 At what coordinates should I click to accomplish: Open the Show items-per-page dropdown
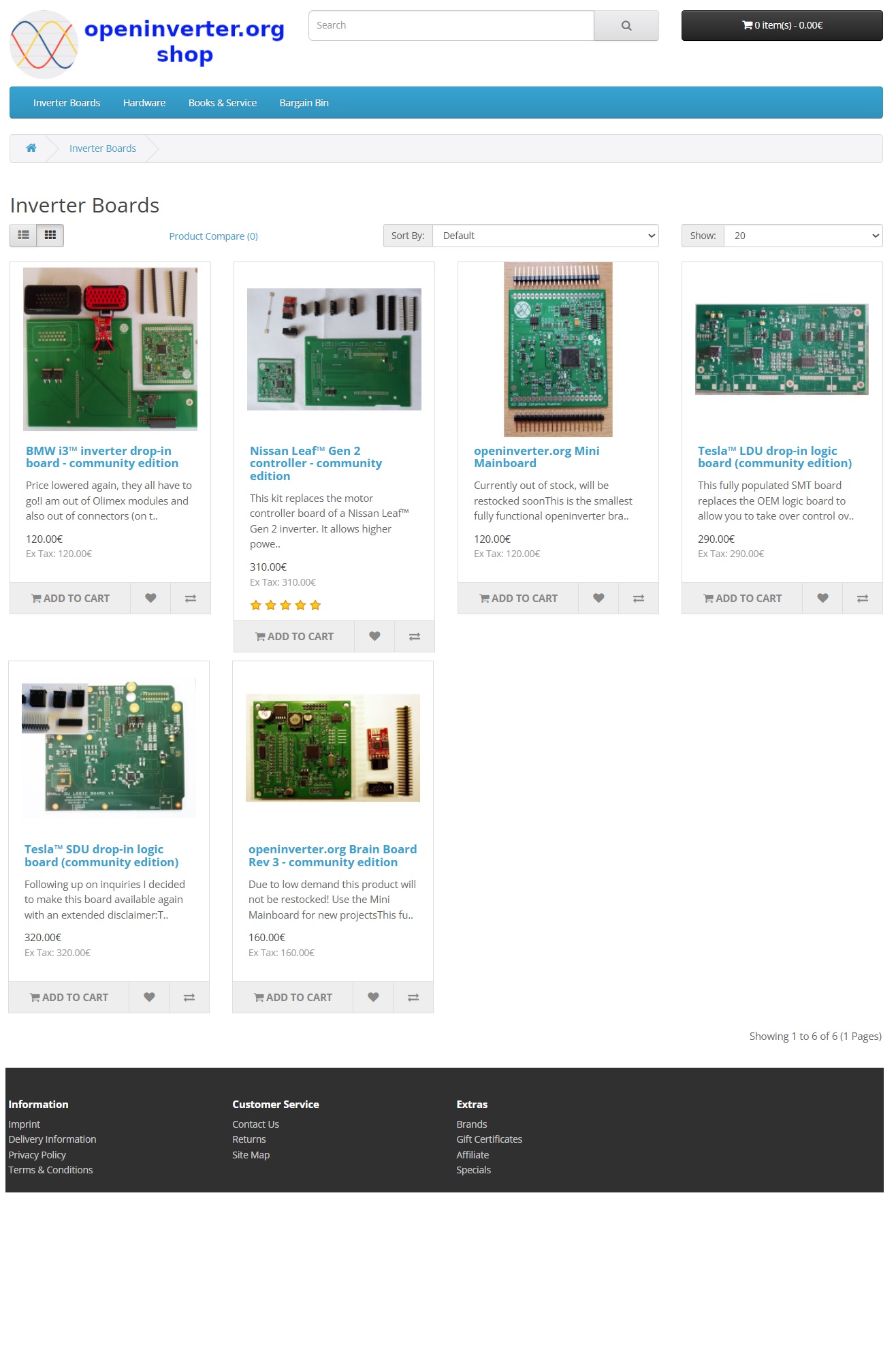pyautogui.click(x=803, y=236)
